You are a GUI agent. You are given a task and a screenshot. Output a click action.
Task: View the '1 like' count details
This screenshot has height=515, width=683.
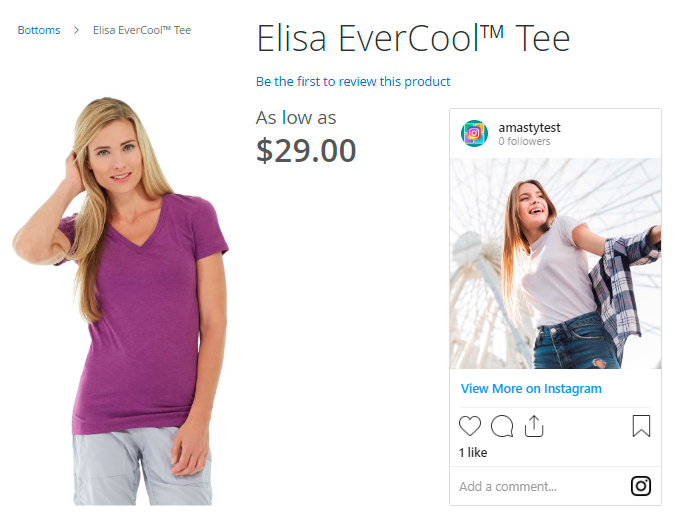coord(473,452)
